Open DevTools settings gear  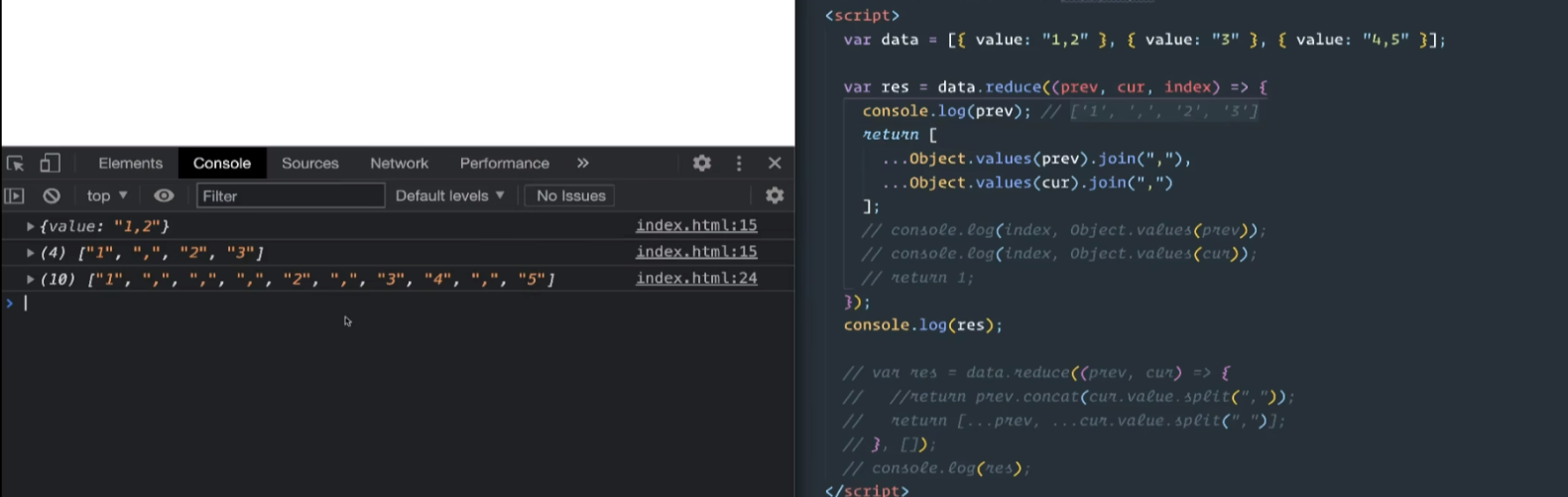[702, 164]
